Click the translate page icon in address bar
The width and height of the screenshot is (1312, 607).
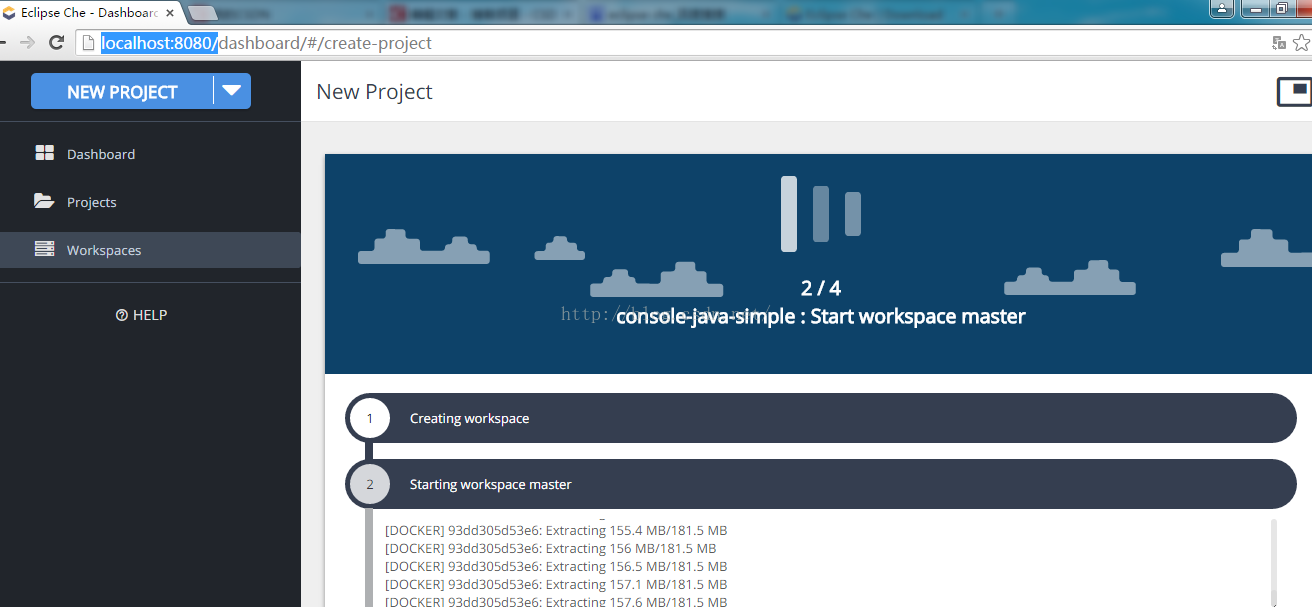click(1278, 43)
